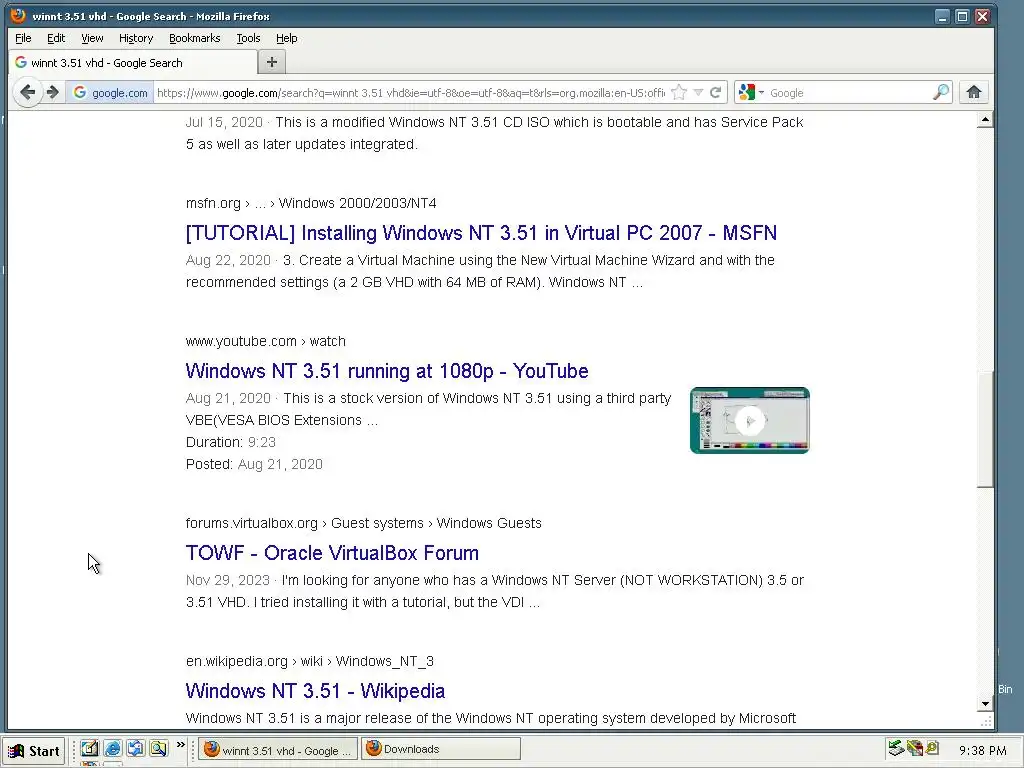
Task: Open the TOWF Oracle VirtualBox Forum link
Action: coord(332,553)
